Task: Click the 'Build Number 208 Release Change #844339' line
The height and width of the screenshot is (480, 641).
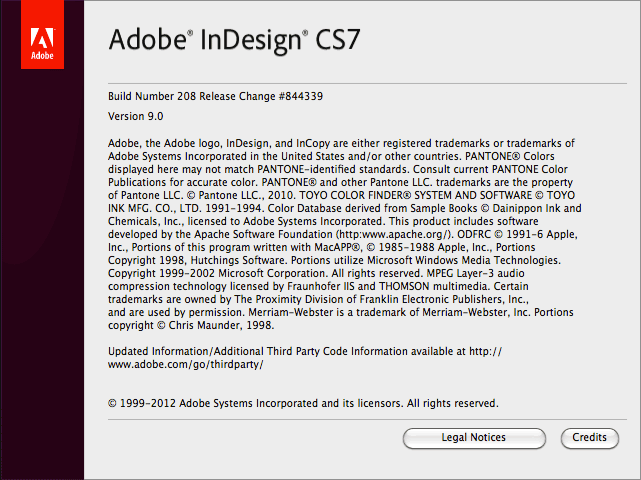Action: (x=215, y=96)
